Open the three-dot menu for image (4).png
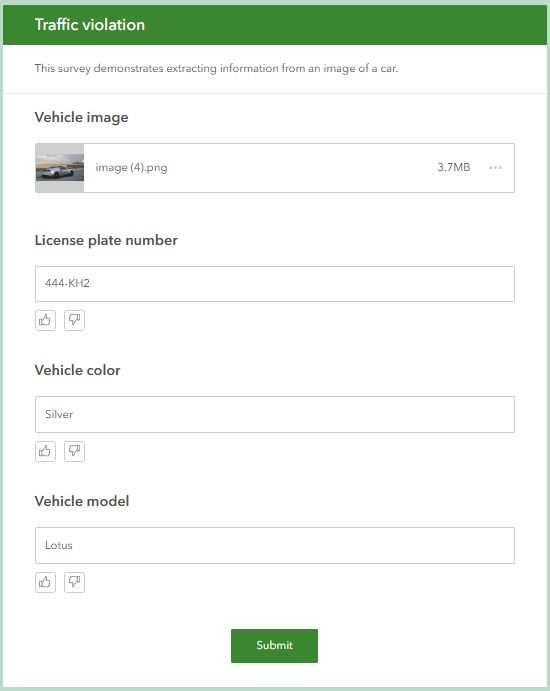This screenshot has height=691, width=550. tap(495, 167)
